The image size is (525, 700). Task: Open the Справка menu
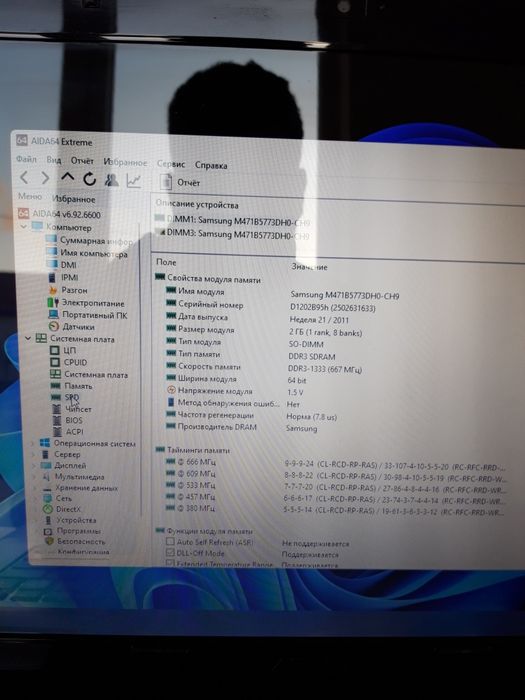211,165
